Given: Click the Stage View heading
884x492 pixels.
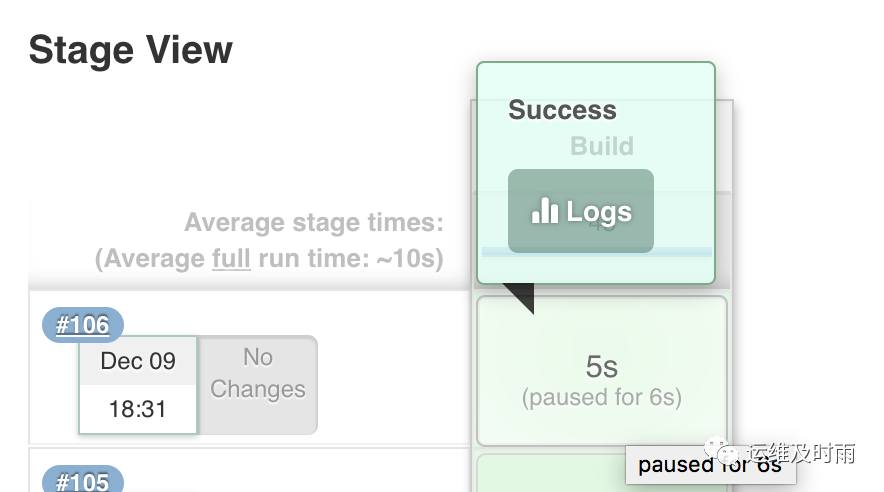Looking at the screenshot, I should click(x=131, y=50).
